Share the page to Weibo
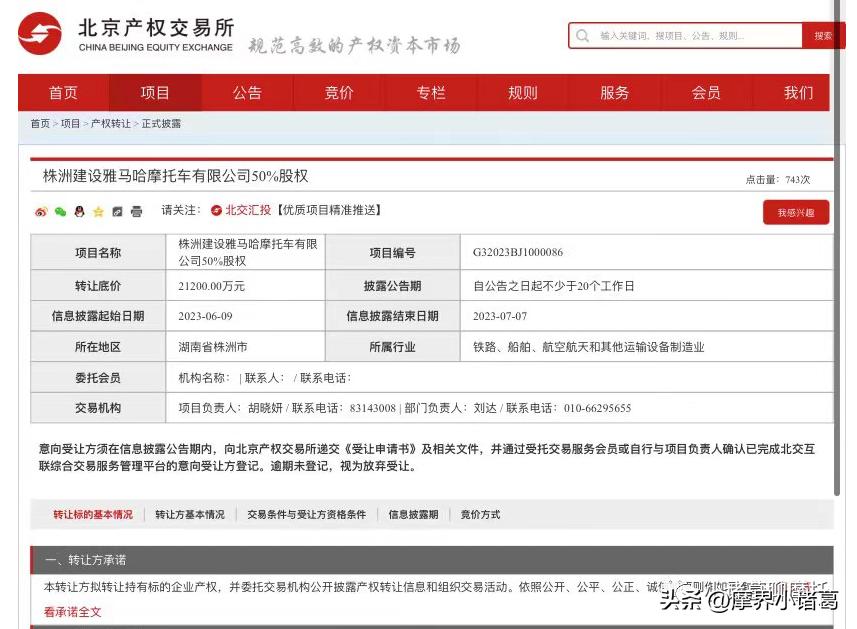 point(41,213)
